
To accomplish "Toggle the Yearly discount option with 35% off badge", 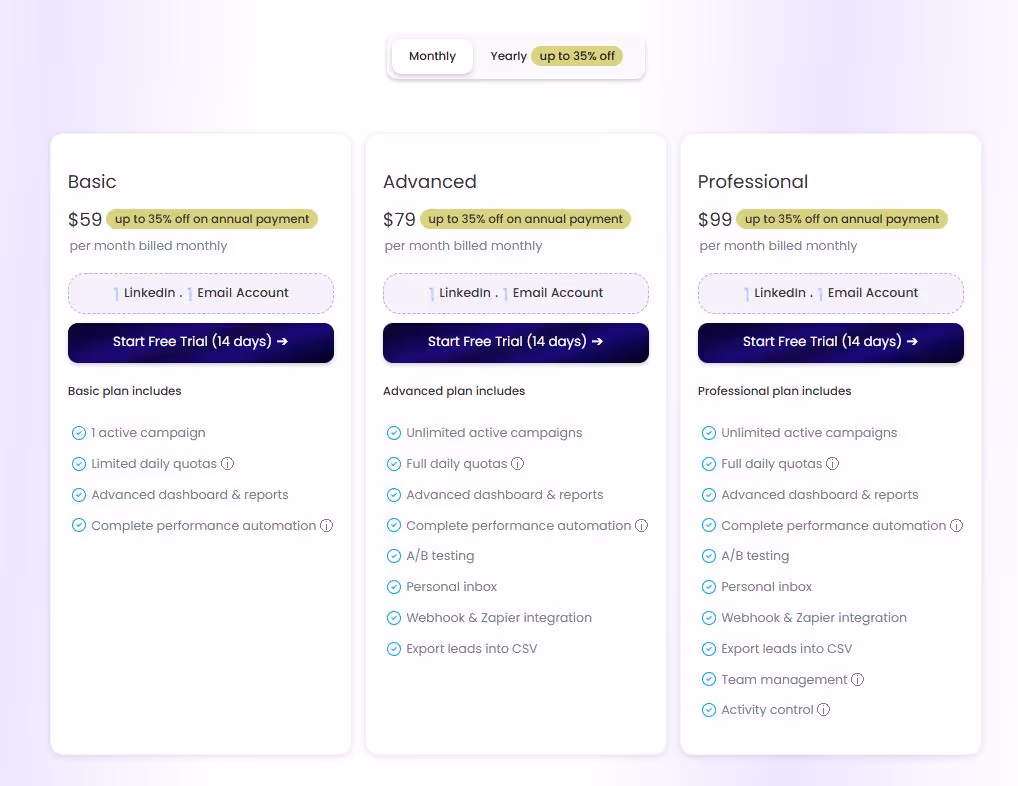I will pos(577,56).
